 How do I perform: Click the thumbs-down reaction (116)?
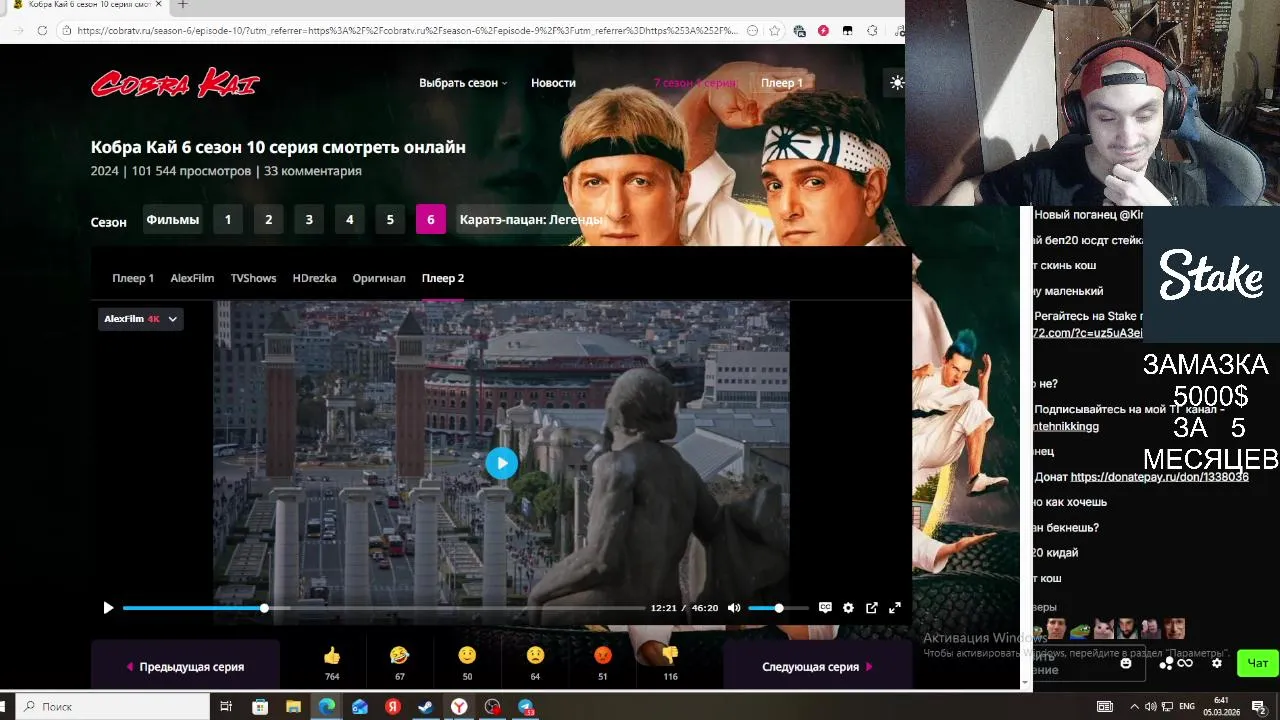click(670, 656)
